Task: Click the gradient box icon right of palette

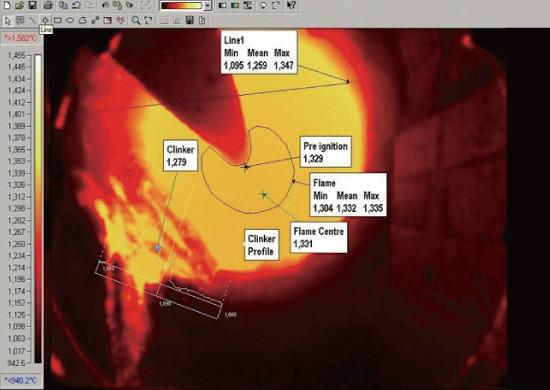Action: 222,5
